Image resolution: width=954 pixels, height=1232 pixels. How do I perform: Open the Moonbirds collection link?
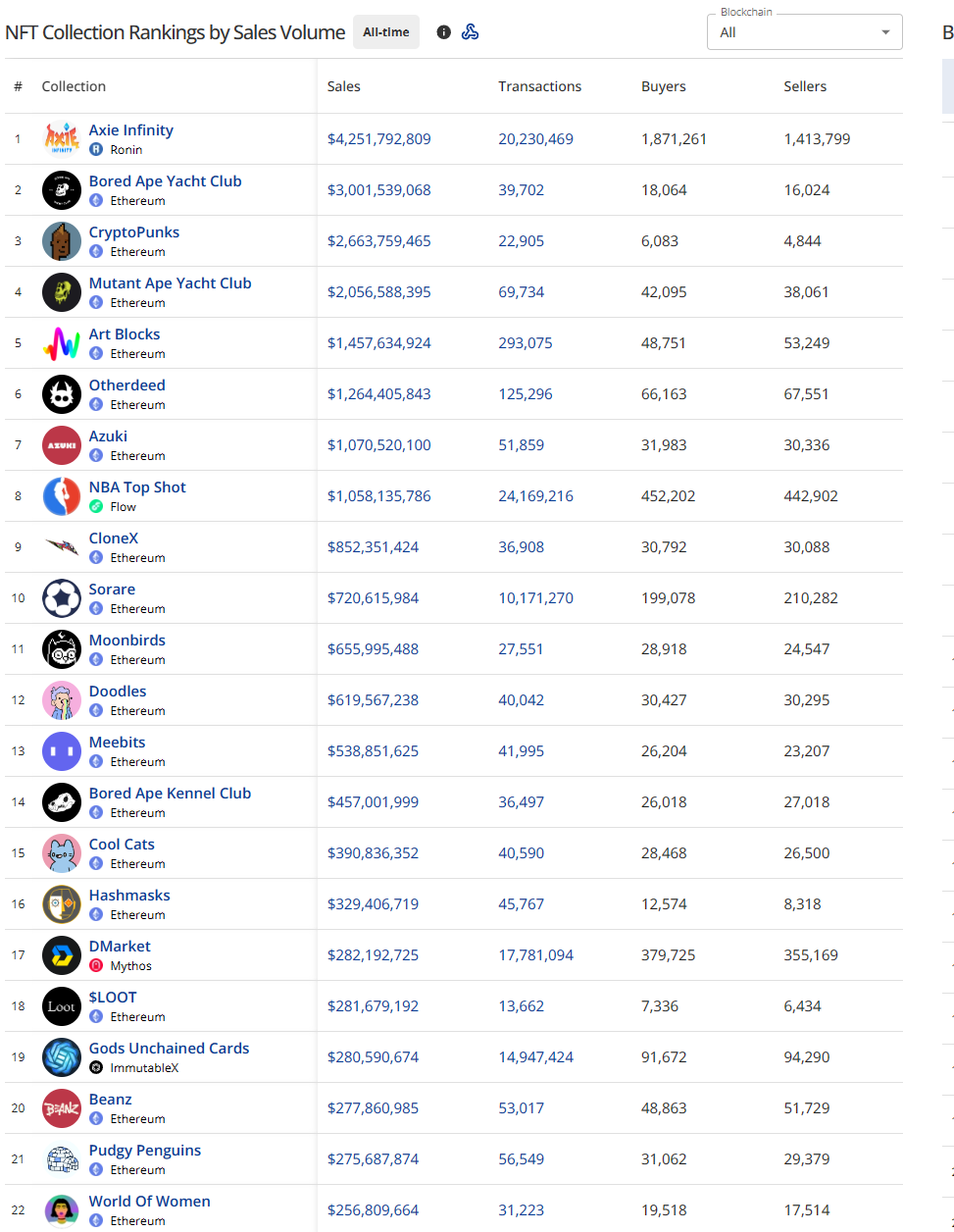(x=127, y=641)
